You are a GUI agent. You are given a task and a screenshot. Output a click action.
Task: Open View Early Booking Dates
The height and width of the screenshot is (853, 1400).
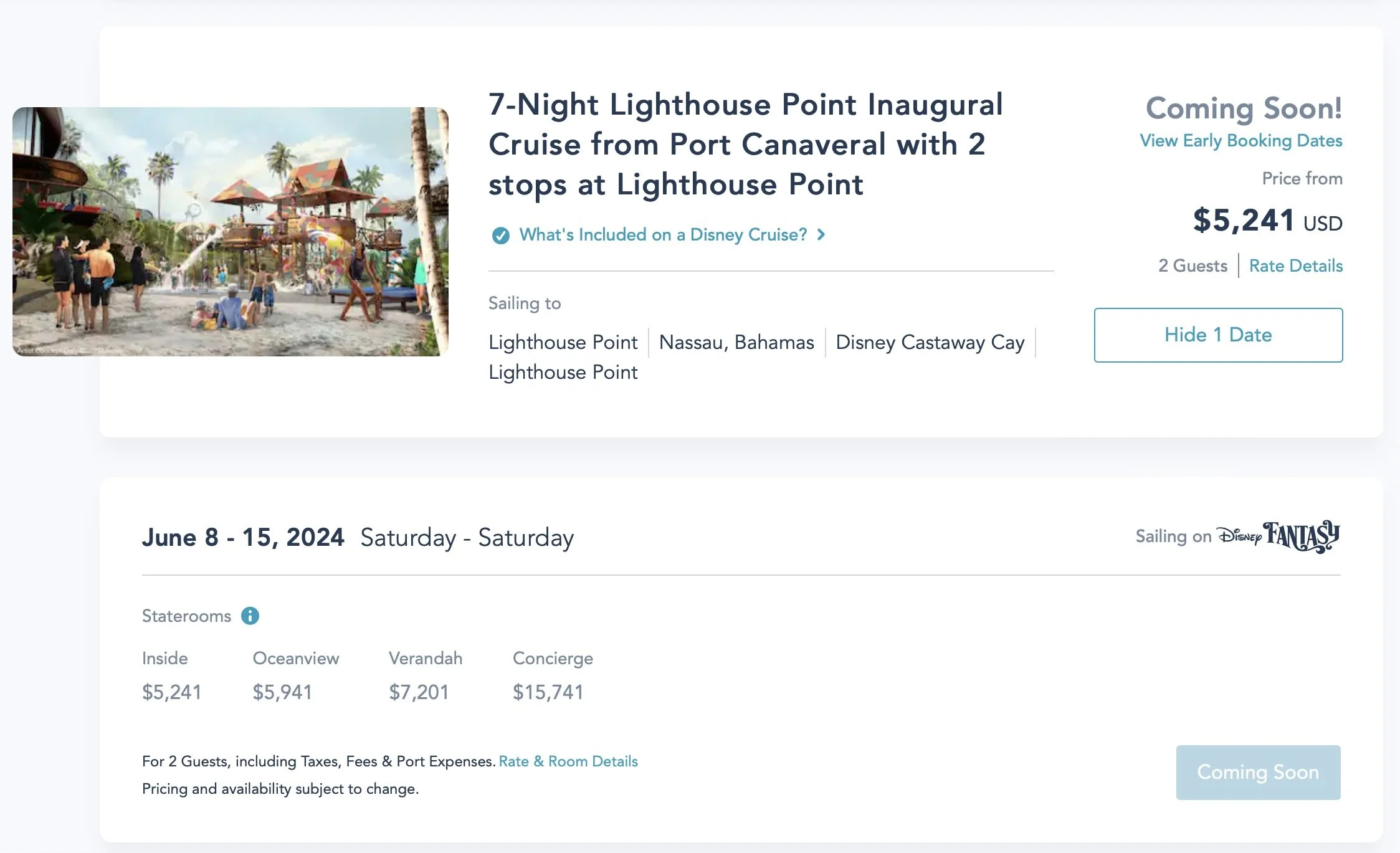point(1240,141)
